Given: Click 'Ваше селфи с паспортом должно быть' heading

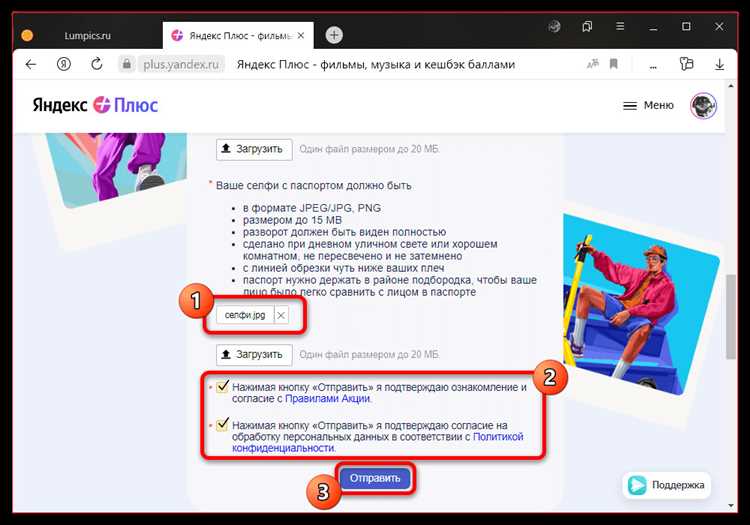Looking at the screenshot, I should [x=313, y=186].
